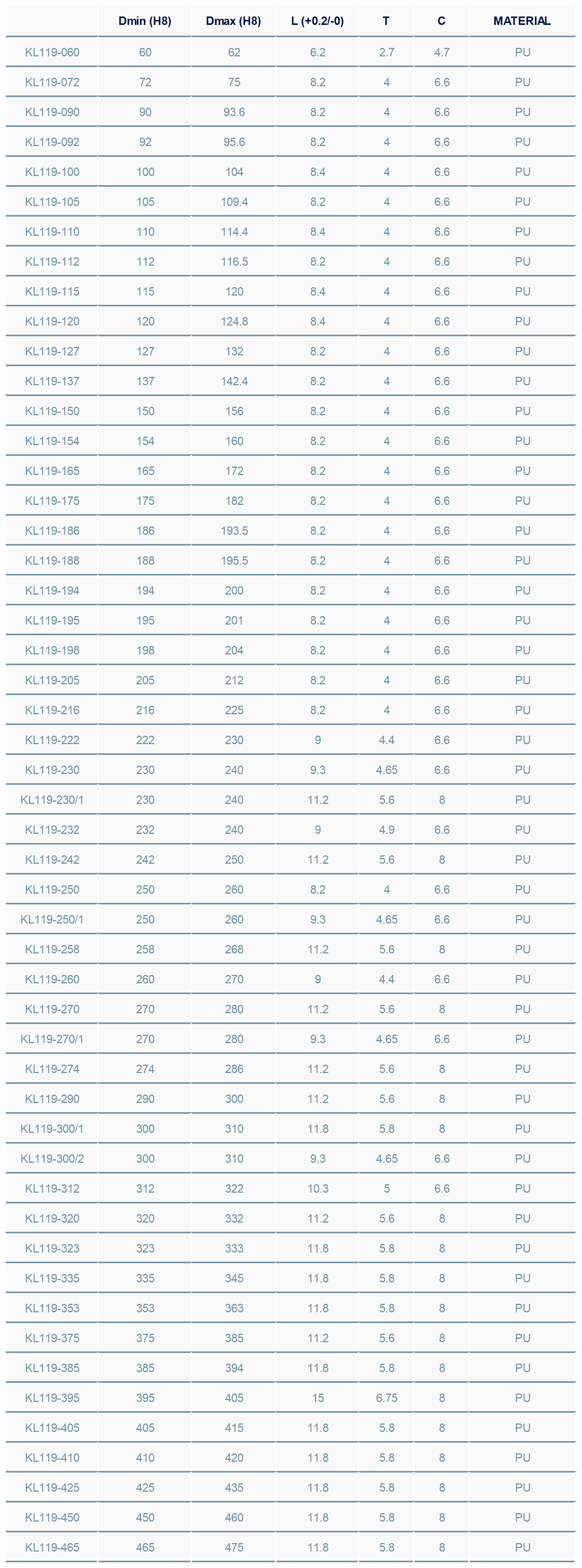Click the Dmax (H8) column header
This screenshot has height=1568, width=582.
point(233,21)
